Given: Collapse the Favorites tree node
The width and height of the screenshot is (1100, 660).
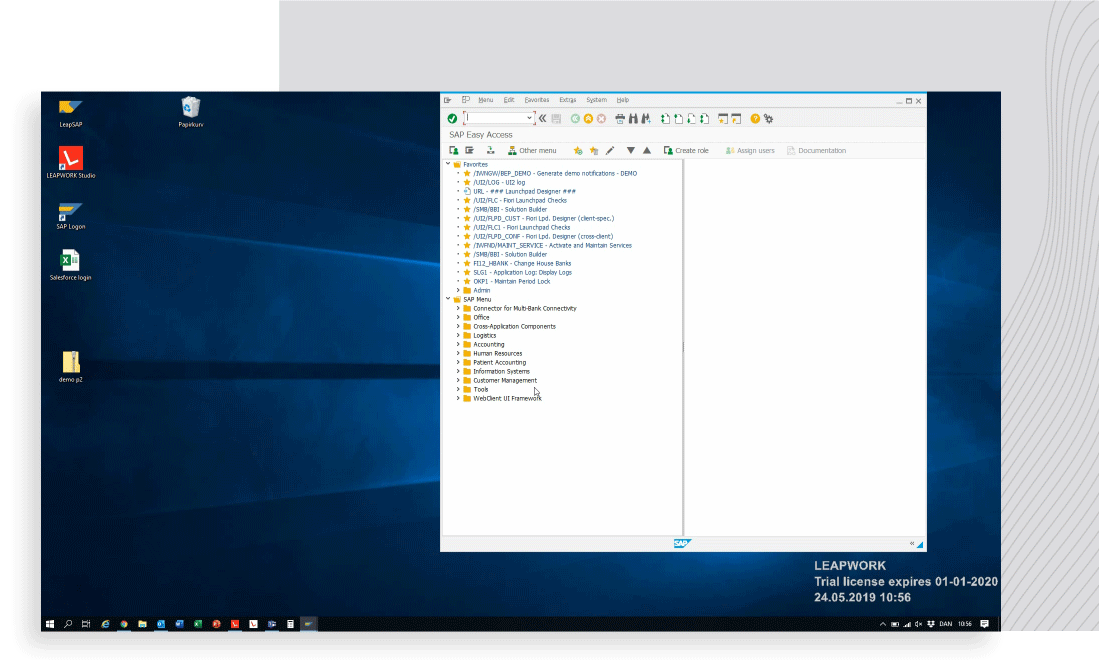Looking at the screenshot, I should click(x=448, y=164).
